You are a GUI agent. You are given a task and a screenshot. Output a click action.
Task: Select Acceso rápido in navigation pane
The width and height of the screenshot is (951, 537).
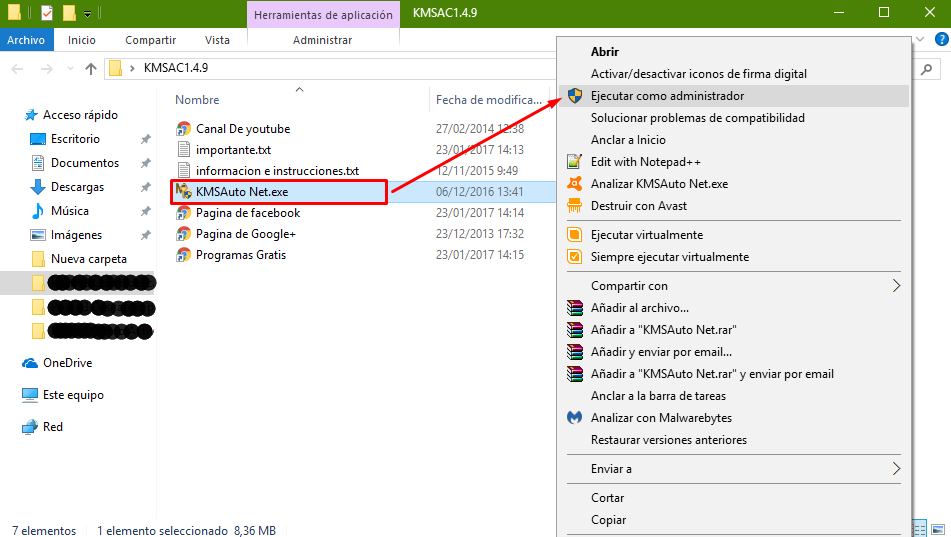(x=80, y=115)
